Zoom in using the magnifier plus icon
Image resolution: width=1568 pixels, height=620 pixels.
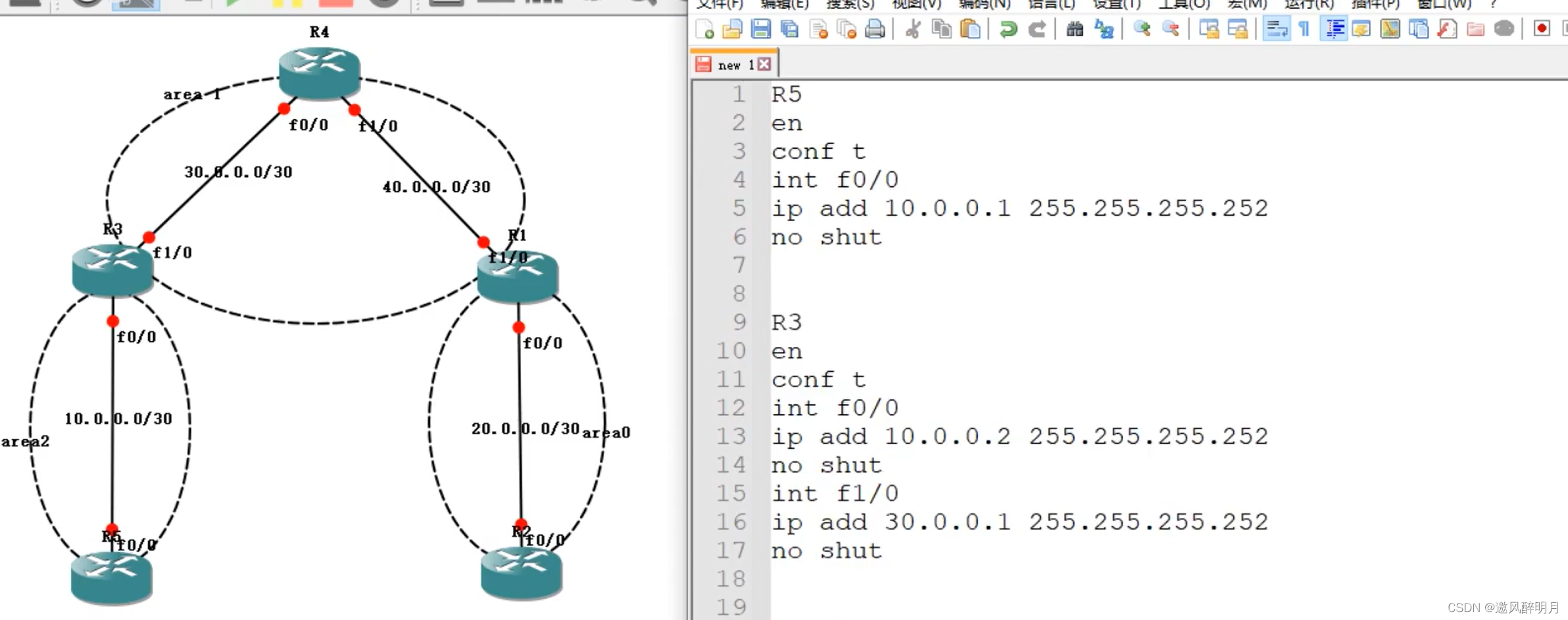click(1142, 29)
